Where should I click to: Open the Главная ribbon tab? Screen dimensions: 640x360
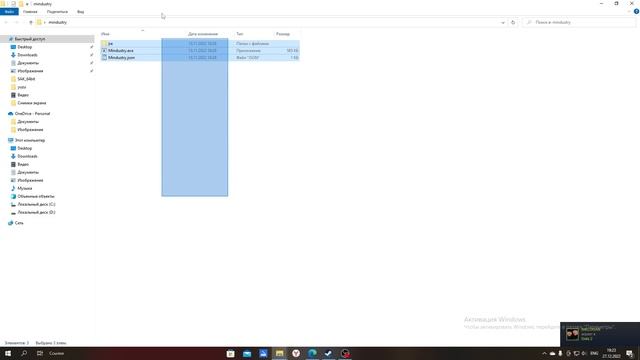click(x=30, y=12)
